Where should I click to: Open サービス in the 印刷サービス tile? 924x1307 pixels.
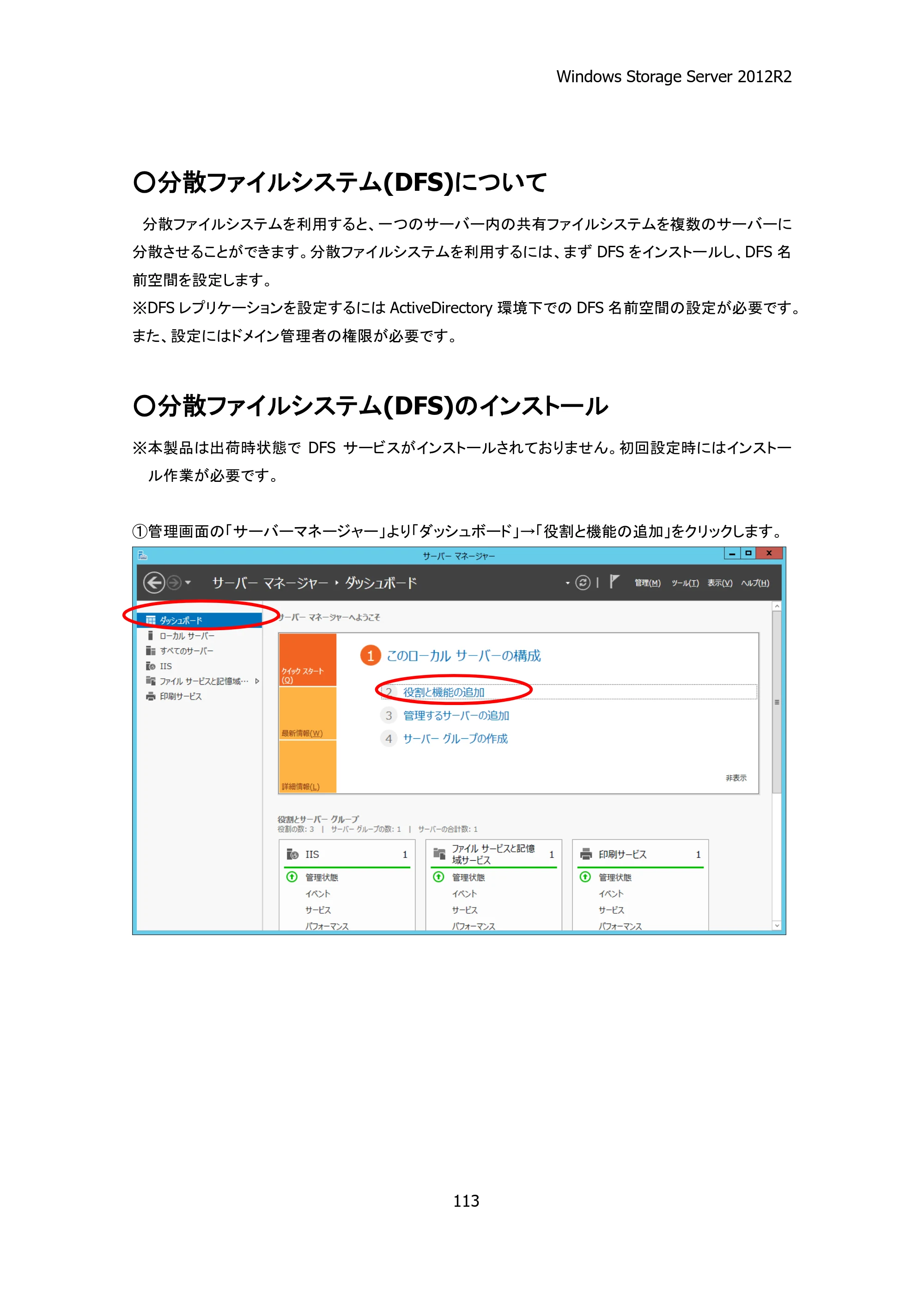611,910
